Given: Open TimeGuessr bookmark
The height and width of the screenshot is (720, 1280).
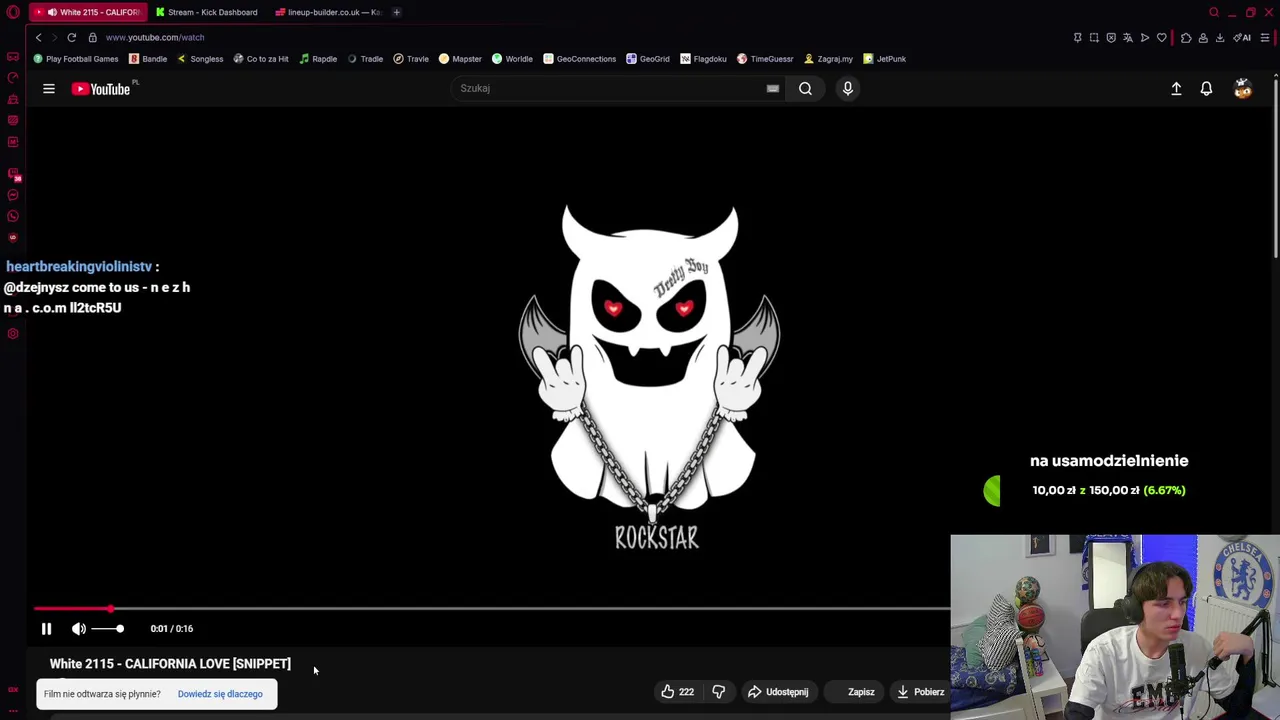Looking at the screenshot, I should click(765, 59).
